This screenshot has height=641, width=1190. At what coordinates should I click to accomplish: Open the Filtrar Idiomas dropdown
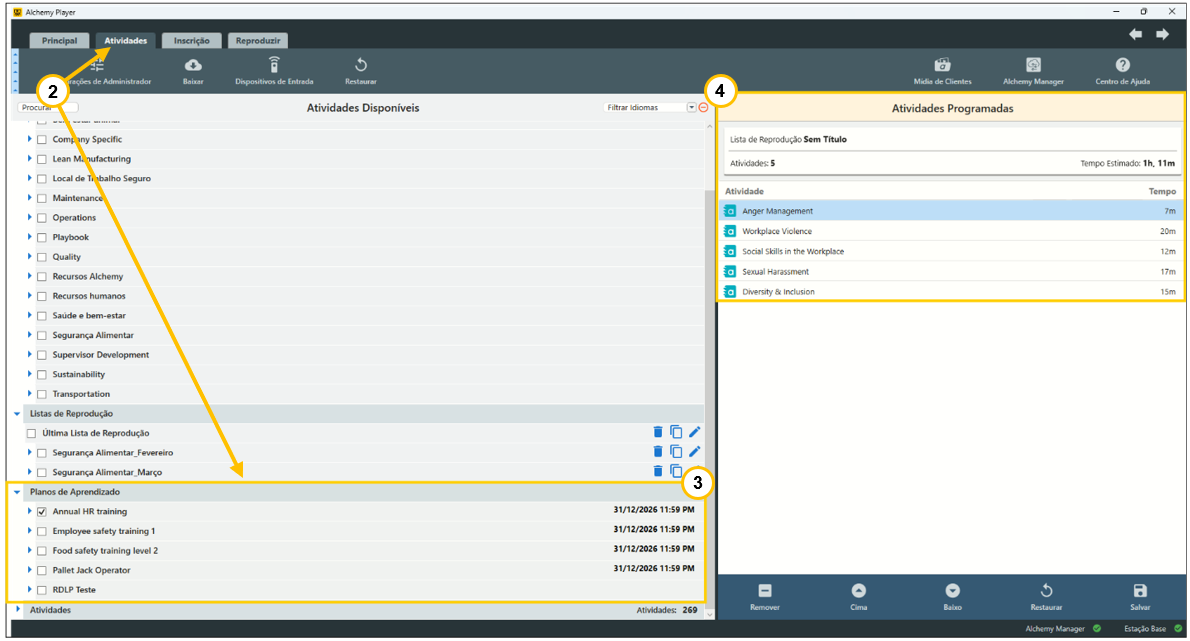tap(691, 107)
